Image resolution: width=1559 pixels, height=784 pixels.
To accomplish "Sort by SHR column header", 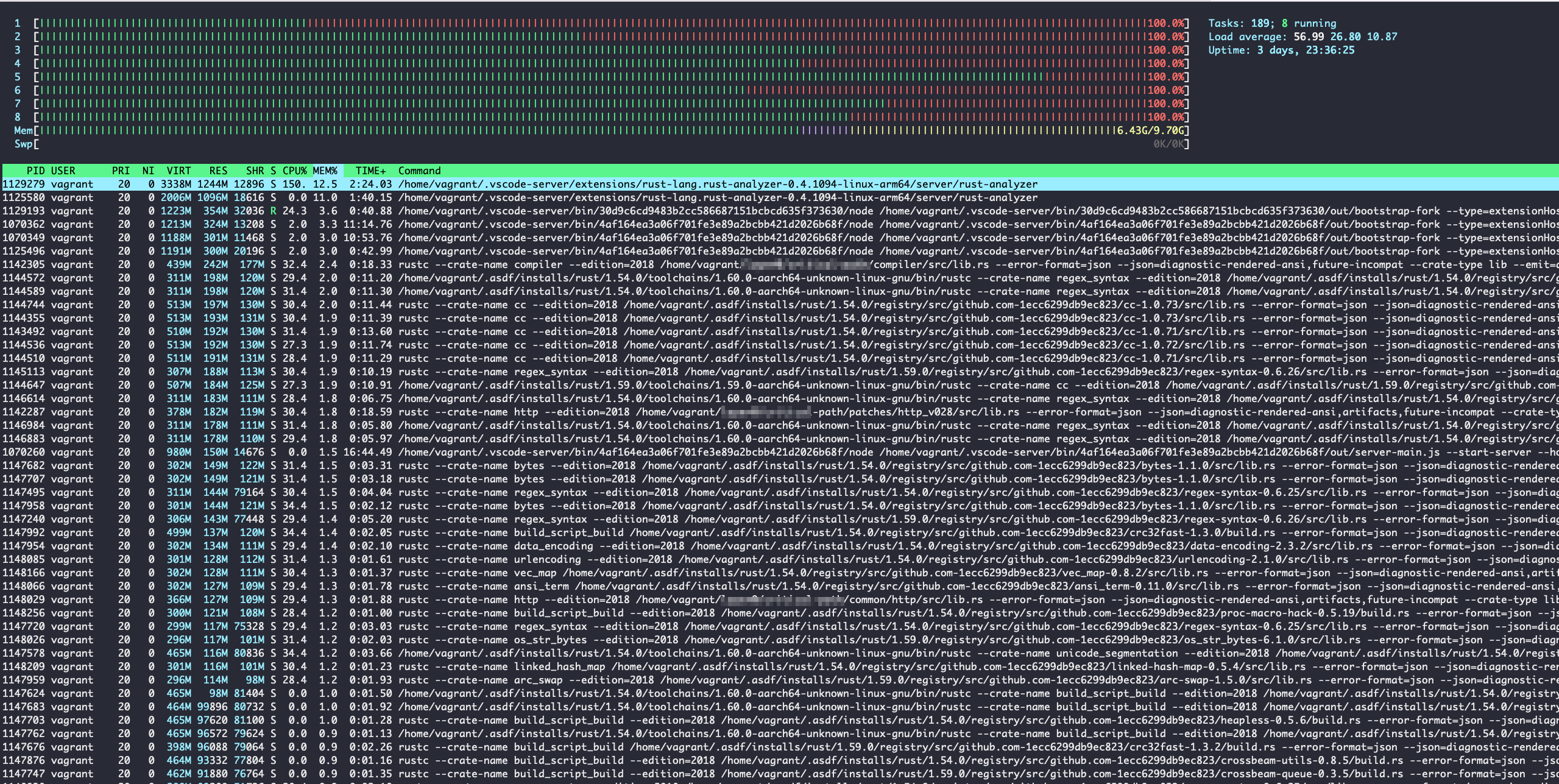I will 255,171.
